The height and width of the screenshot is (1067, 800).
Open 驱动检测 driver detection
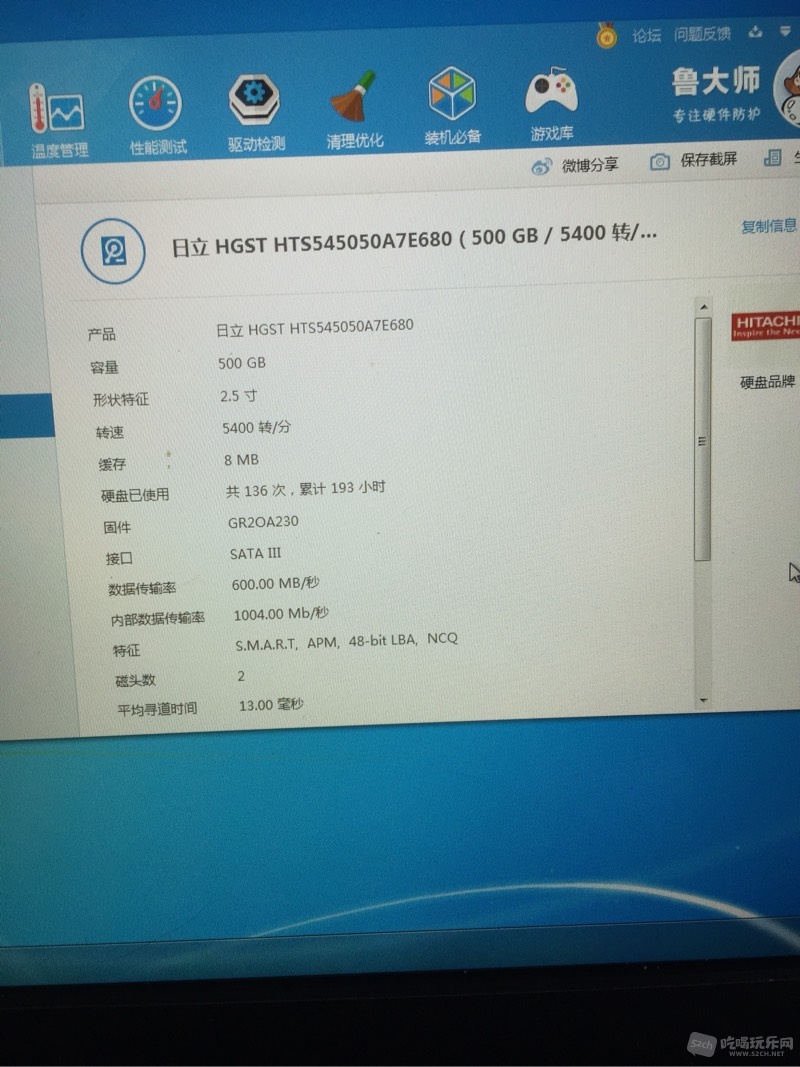point(255,113)
